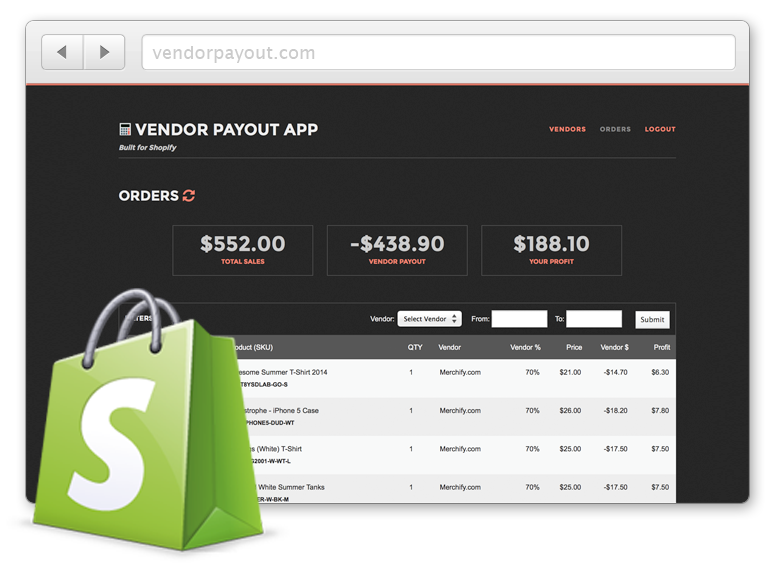The height and width of the screenshot is (574, 781).
Task: Click the browser back arrow button
Action: point(62,52)
